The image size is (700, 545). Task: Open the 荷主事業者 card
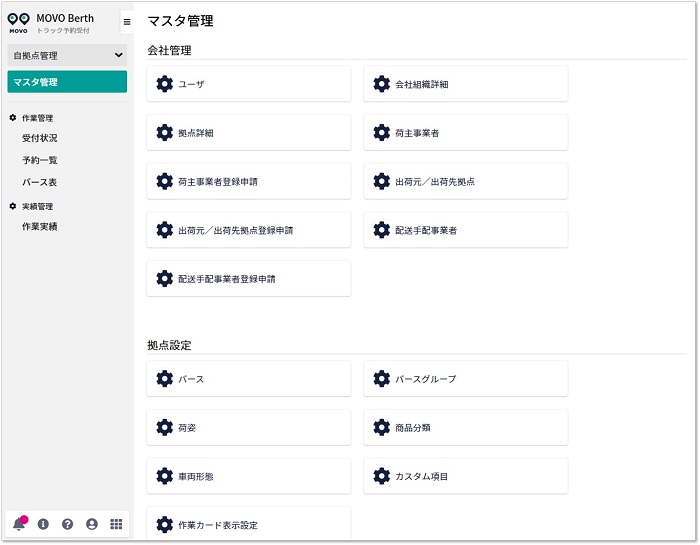pos(466,133)
